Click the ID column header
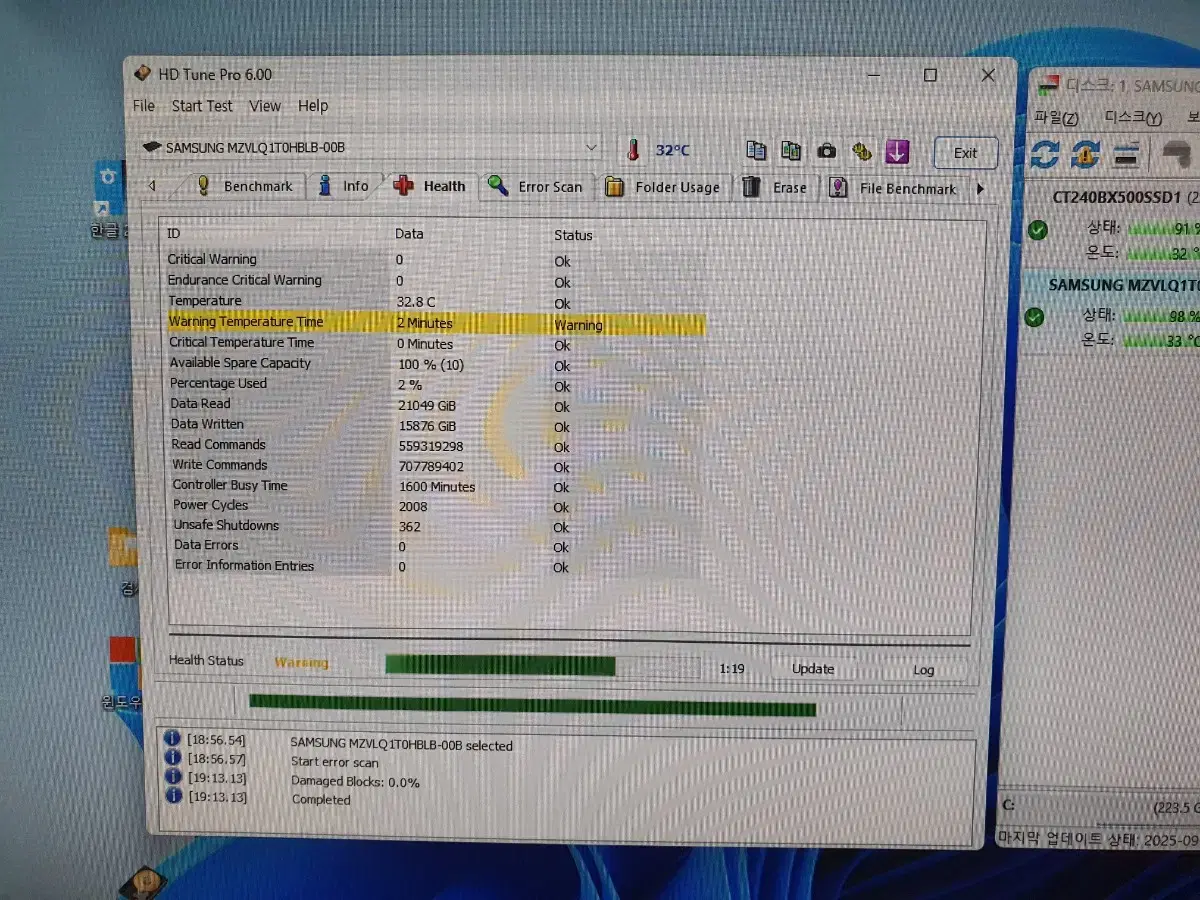The width and height of the screenshot is (1200, 900). (x=174, y=234)
